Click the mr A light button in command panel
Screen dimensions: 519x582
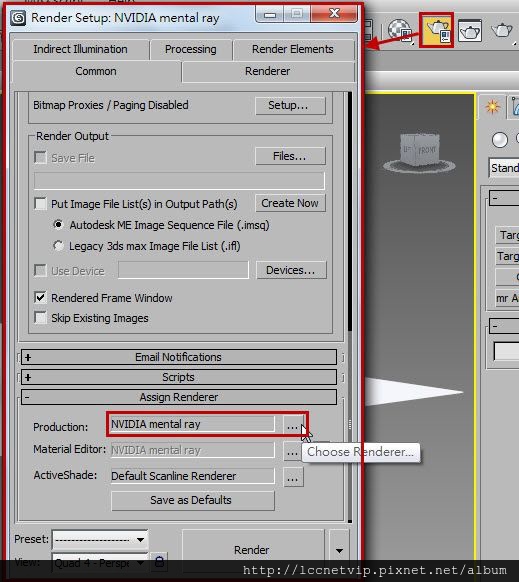507,298
